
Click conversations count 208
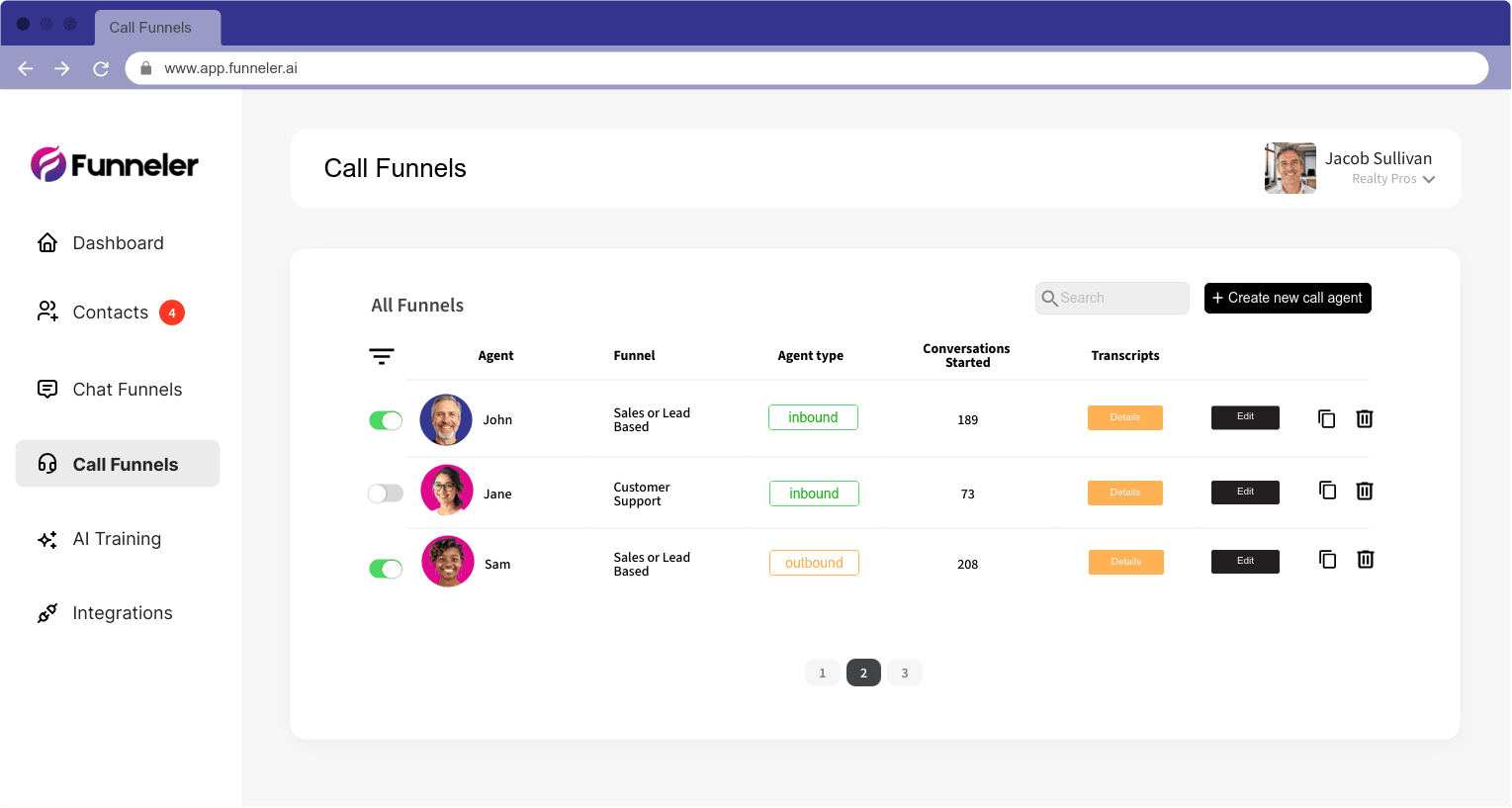(x=967, y=565)
